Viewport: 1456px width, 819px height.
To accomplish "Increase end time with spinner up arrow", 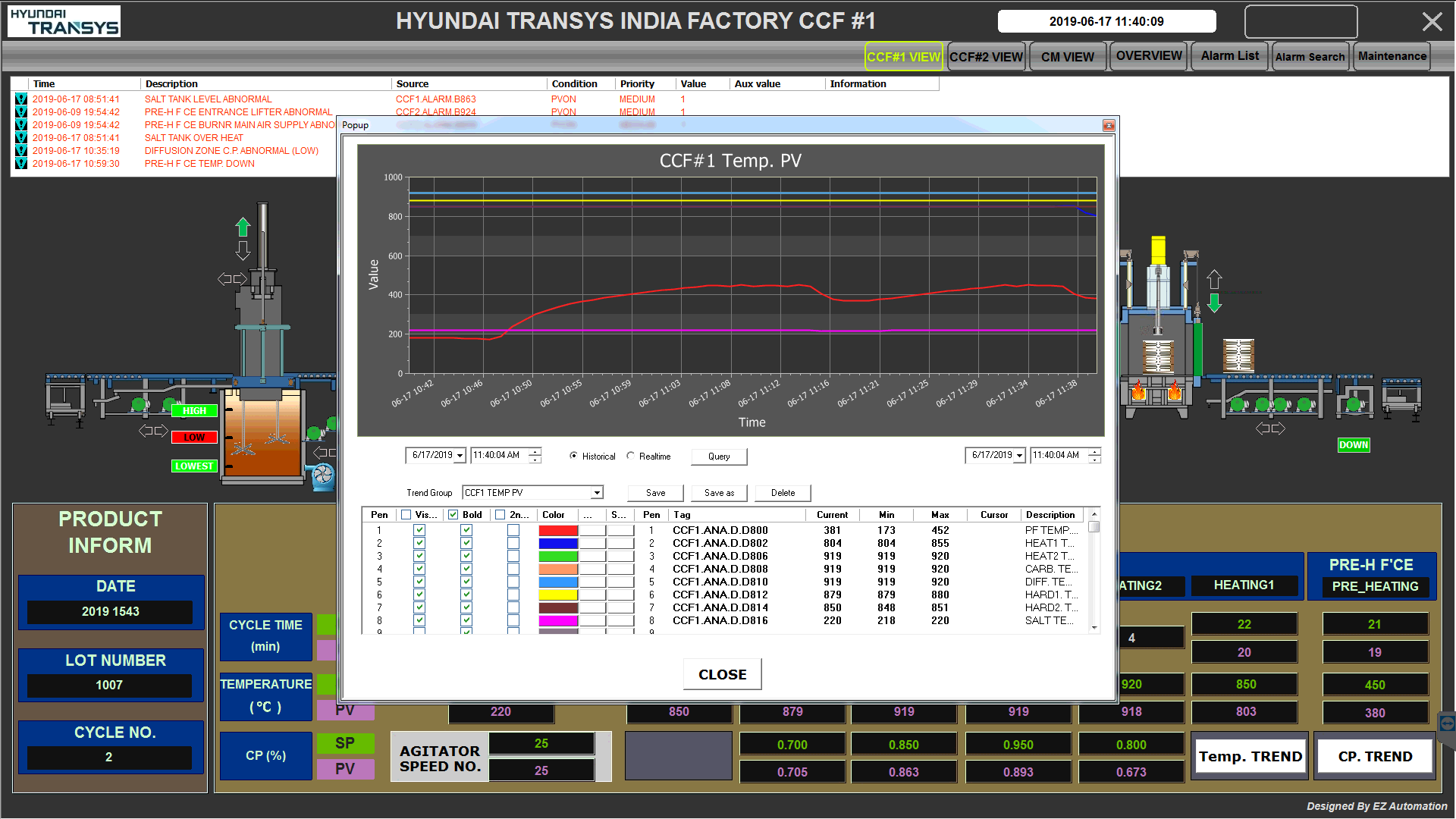I will pyautogui.click(x=1094, y=452).
